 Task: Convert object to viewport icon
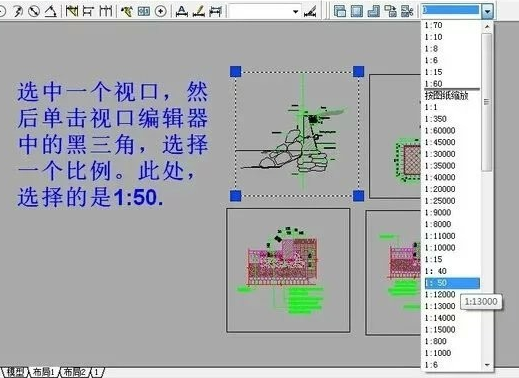coord(391,11)
